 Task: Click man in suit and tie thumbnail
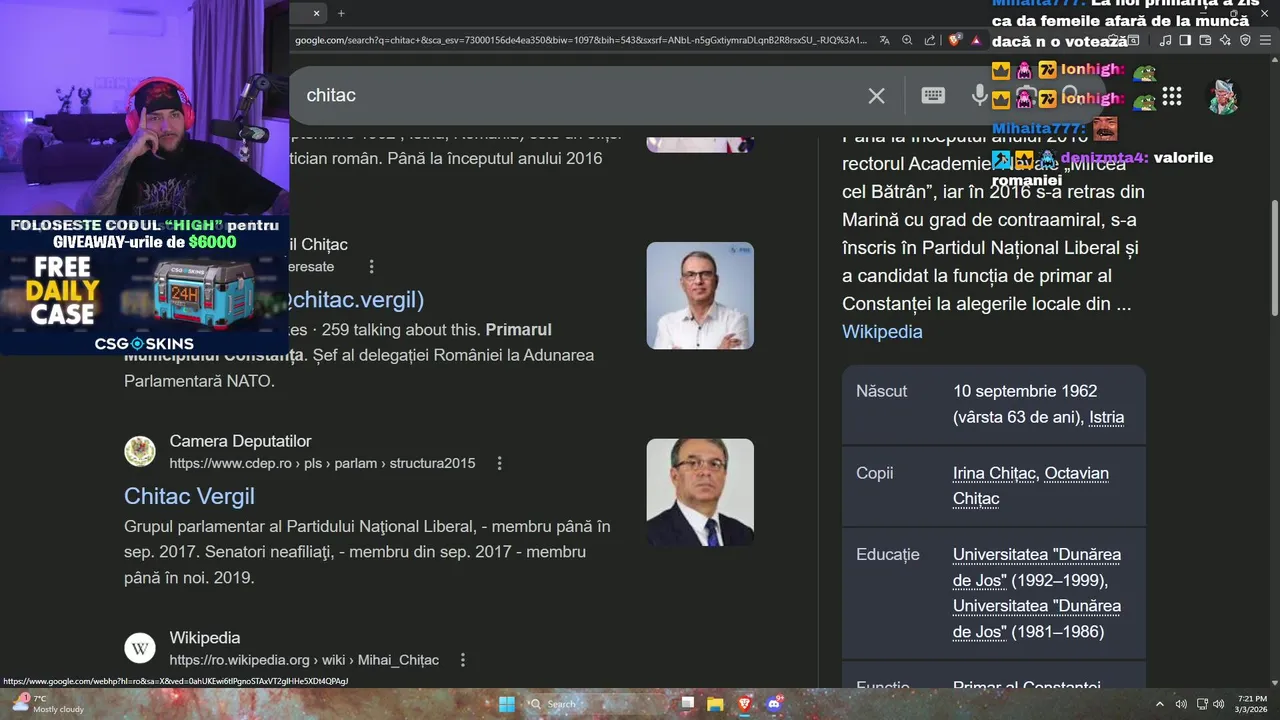(x=700, y=492)
